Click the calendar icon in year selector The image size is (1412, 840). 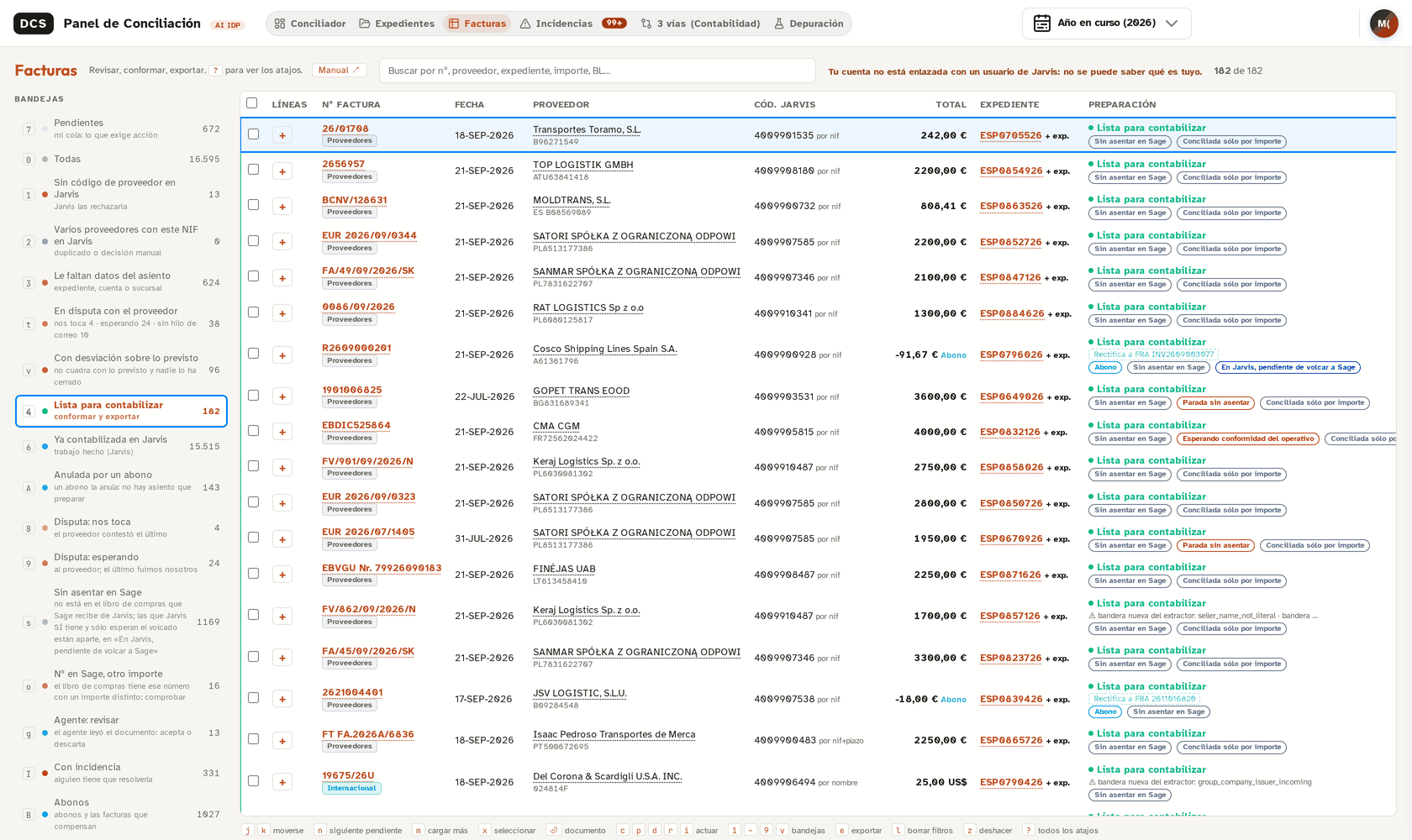click(x=1041, y=24)
